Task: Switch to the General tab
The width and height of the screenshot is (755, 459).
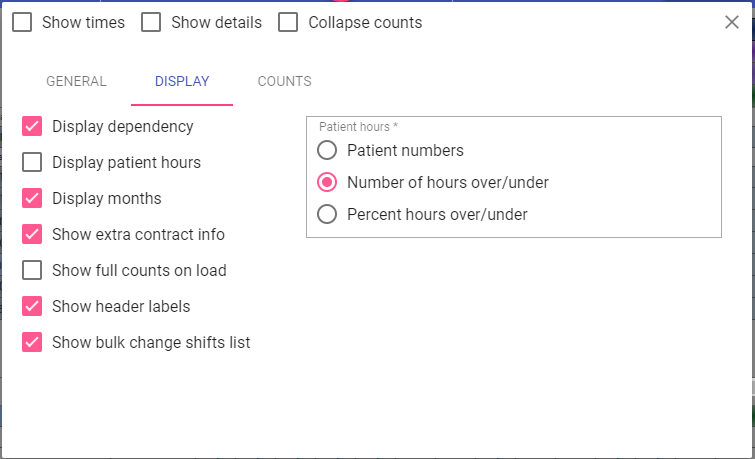Action: 76,82
